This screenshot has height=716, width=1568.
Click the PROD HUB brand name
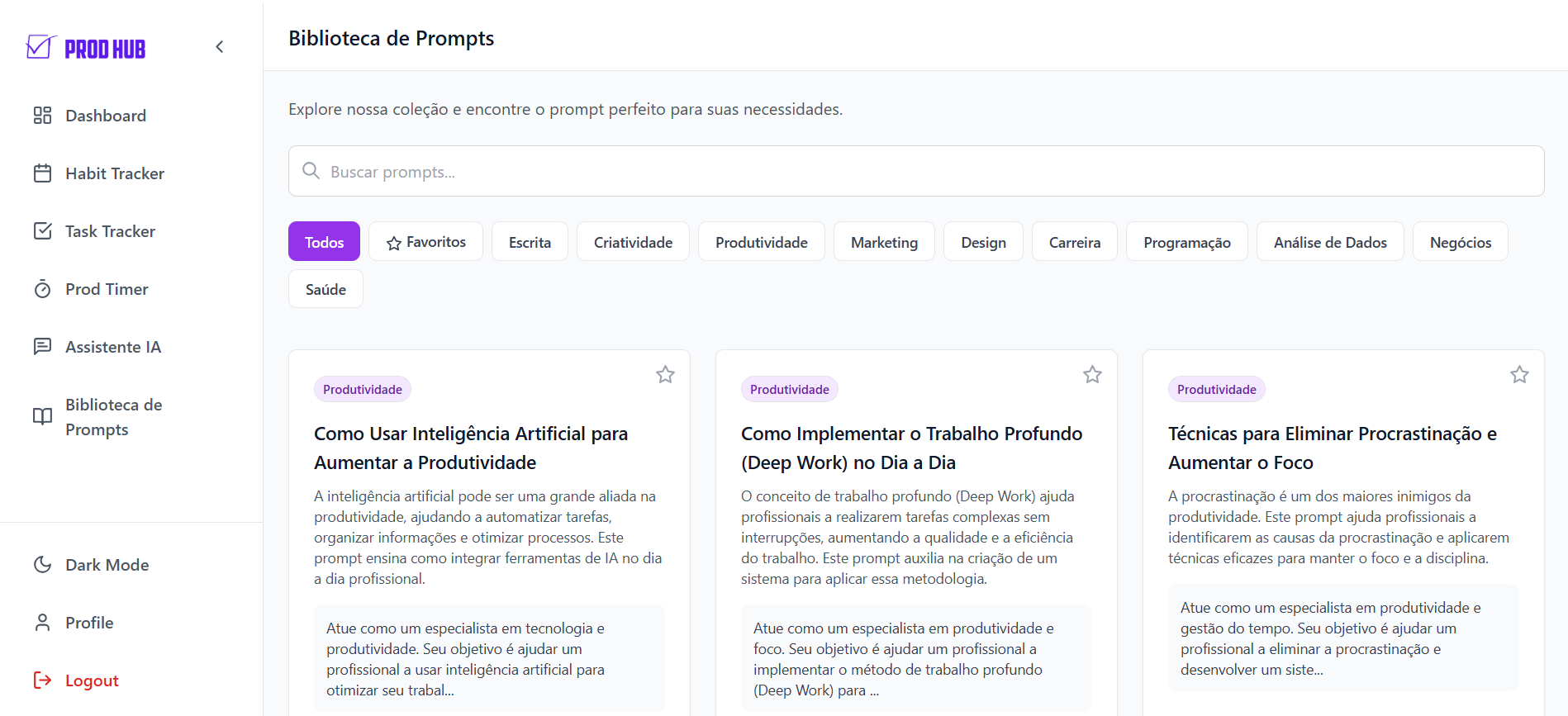click(105, 50)
